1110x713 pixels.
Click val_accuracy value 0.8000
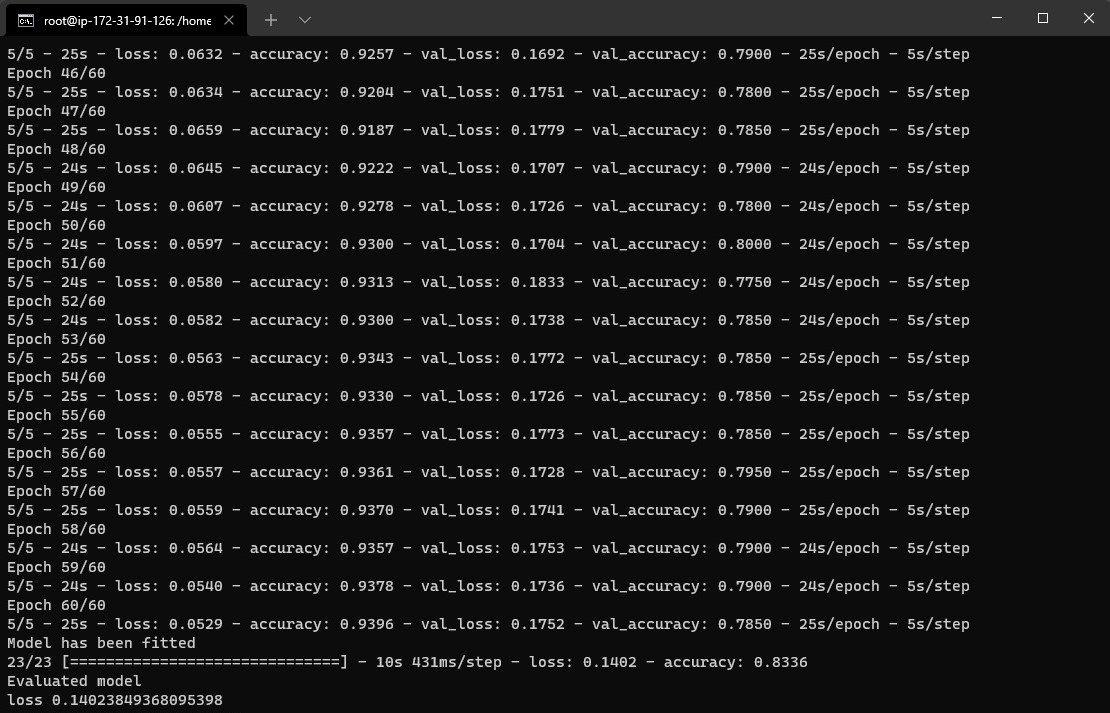745,244
